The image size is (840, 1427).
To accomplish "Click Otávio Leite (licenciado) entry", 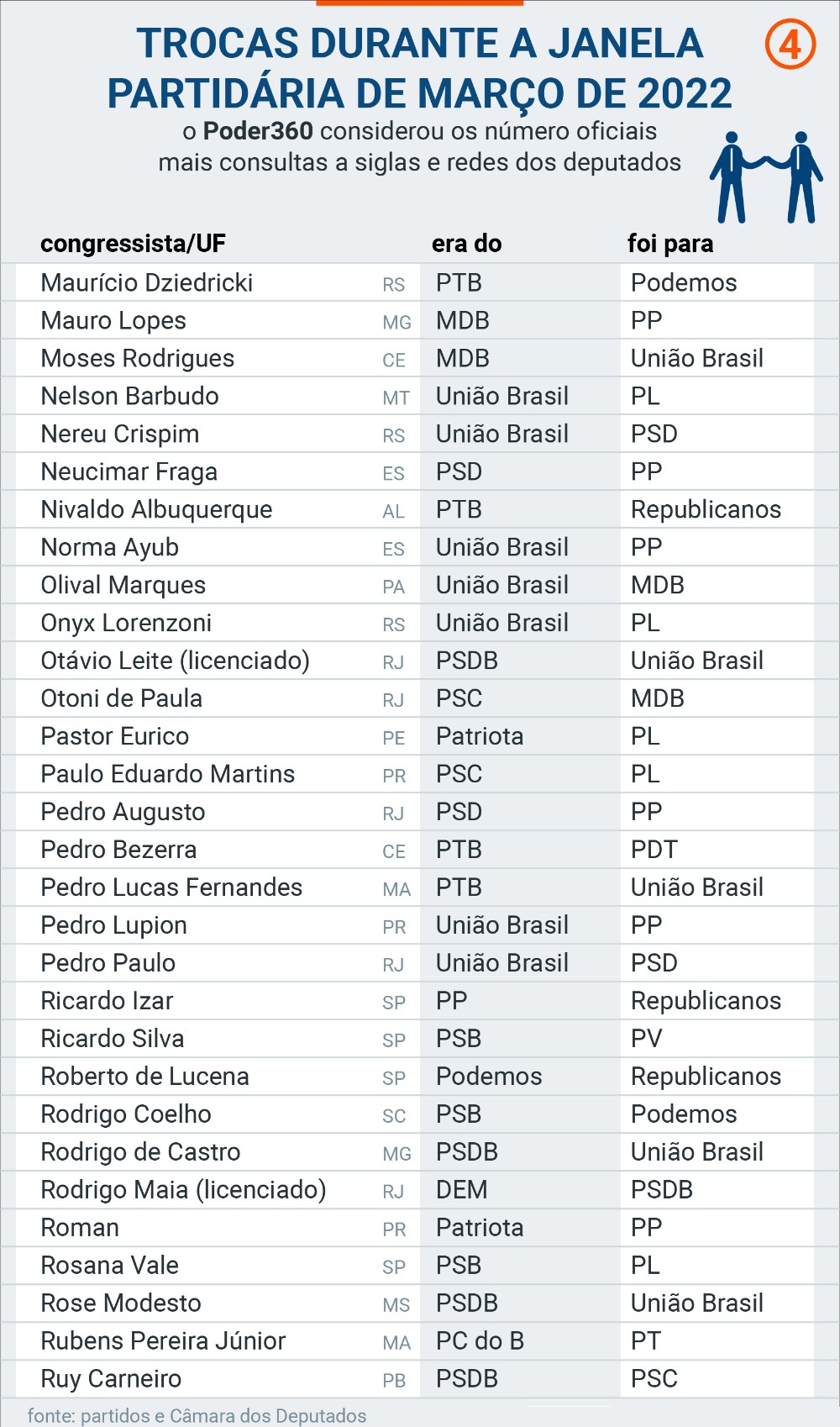I will 176,661.
